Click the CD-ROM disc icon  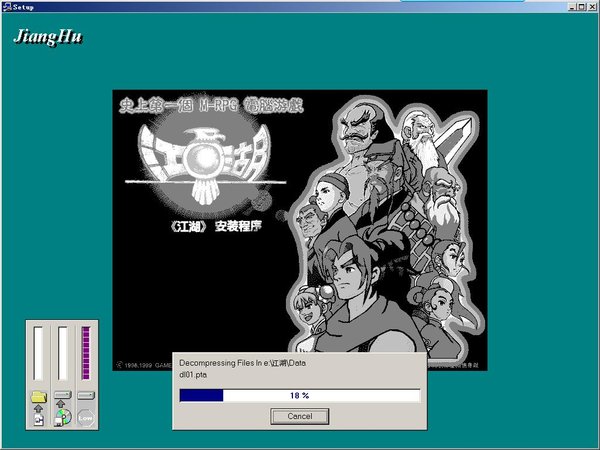[64, 417]
